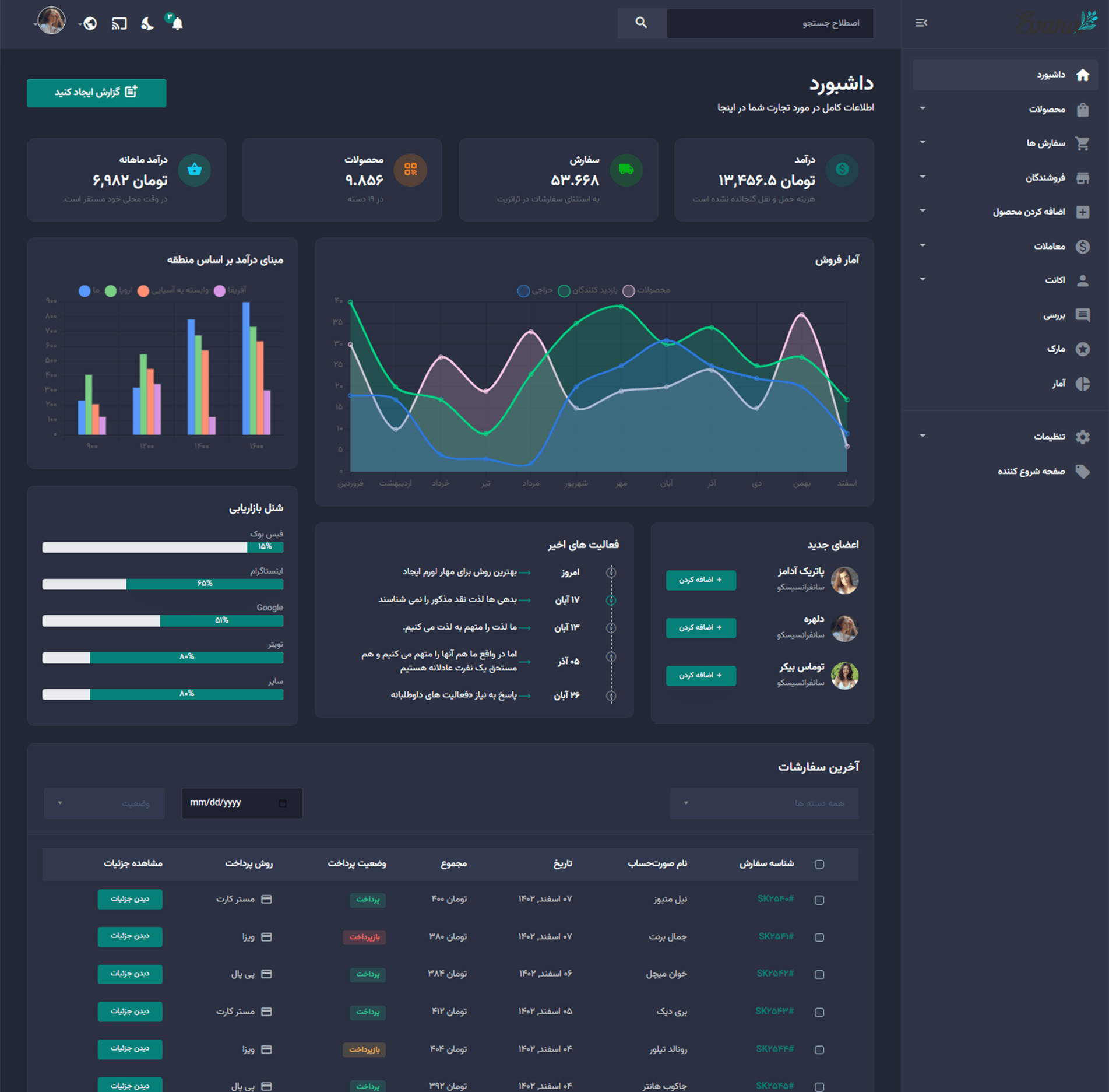Screen dimensions: 1109x1092
Task: Click the Google progress bar
Action: [163, 621]
